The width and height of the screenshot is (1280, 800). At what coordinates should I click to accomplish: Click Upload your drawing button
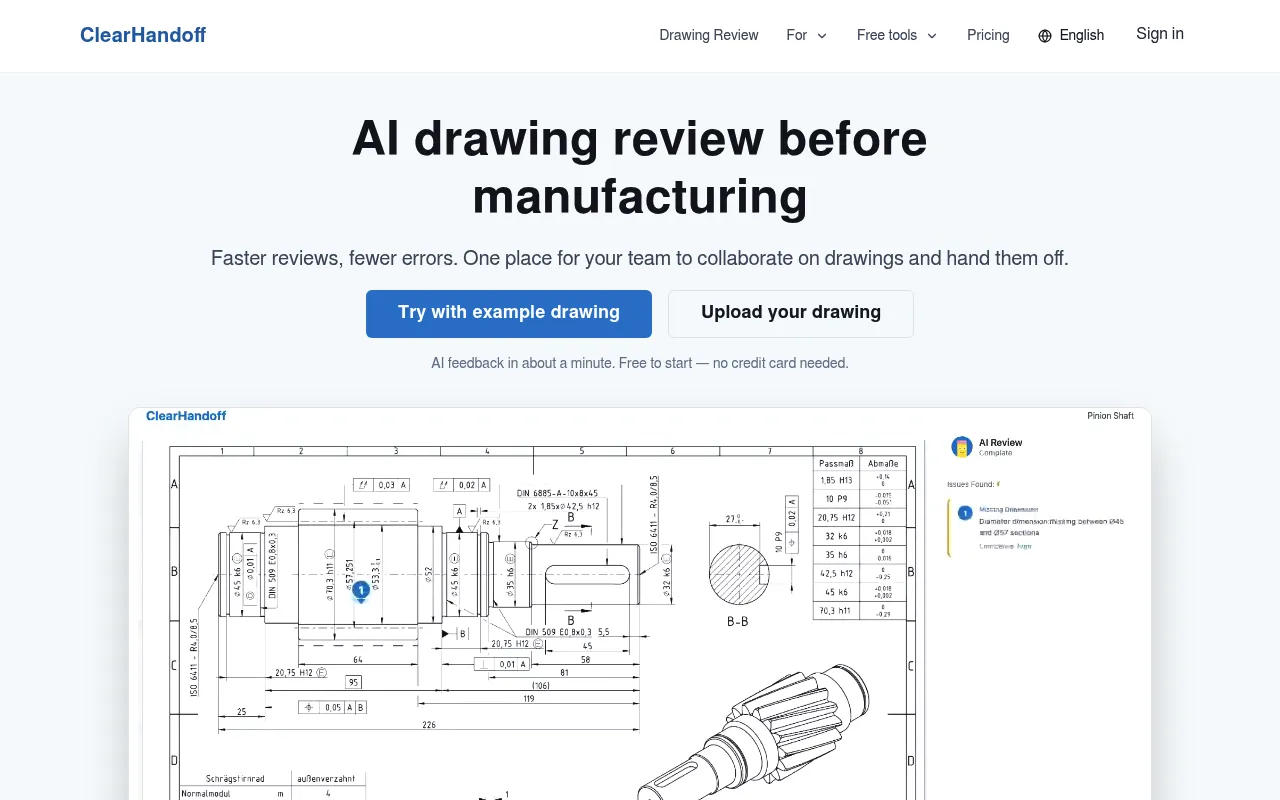791,313
